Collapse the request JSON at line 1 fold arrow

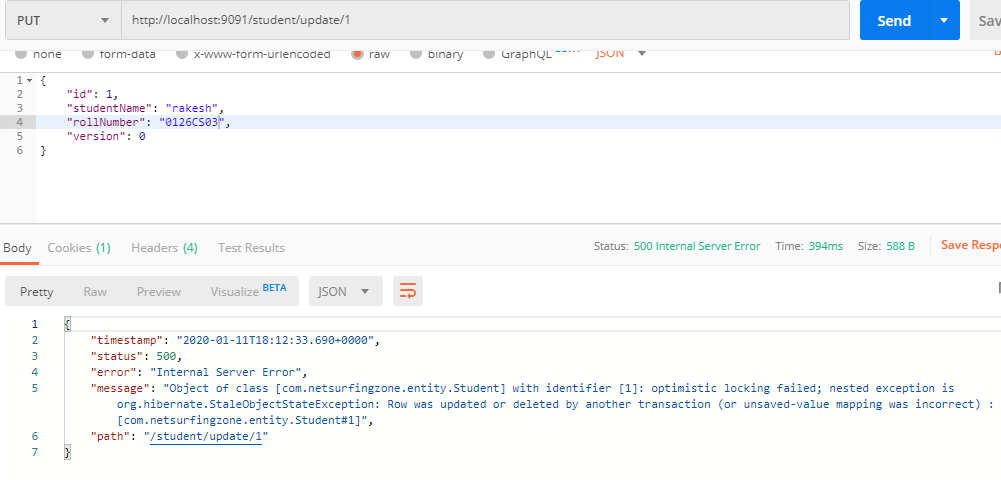coord(29,79)
